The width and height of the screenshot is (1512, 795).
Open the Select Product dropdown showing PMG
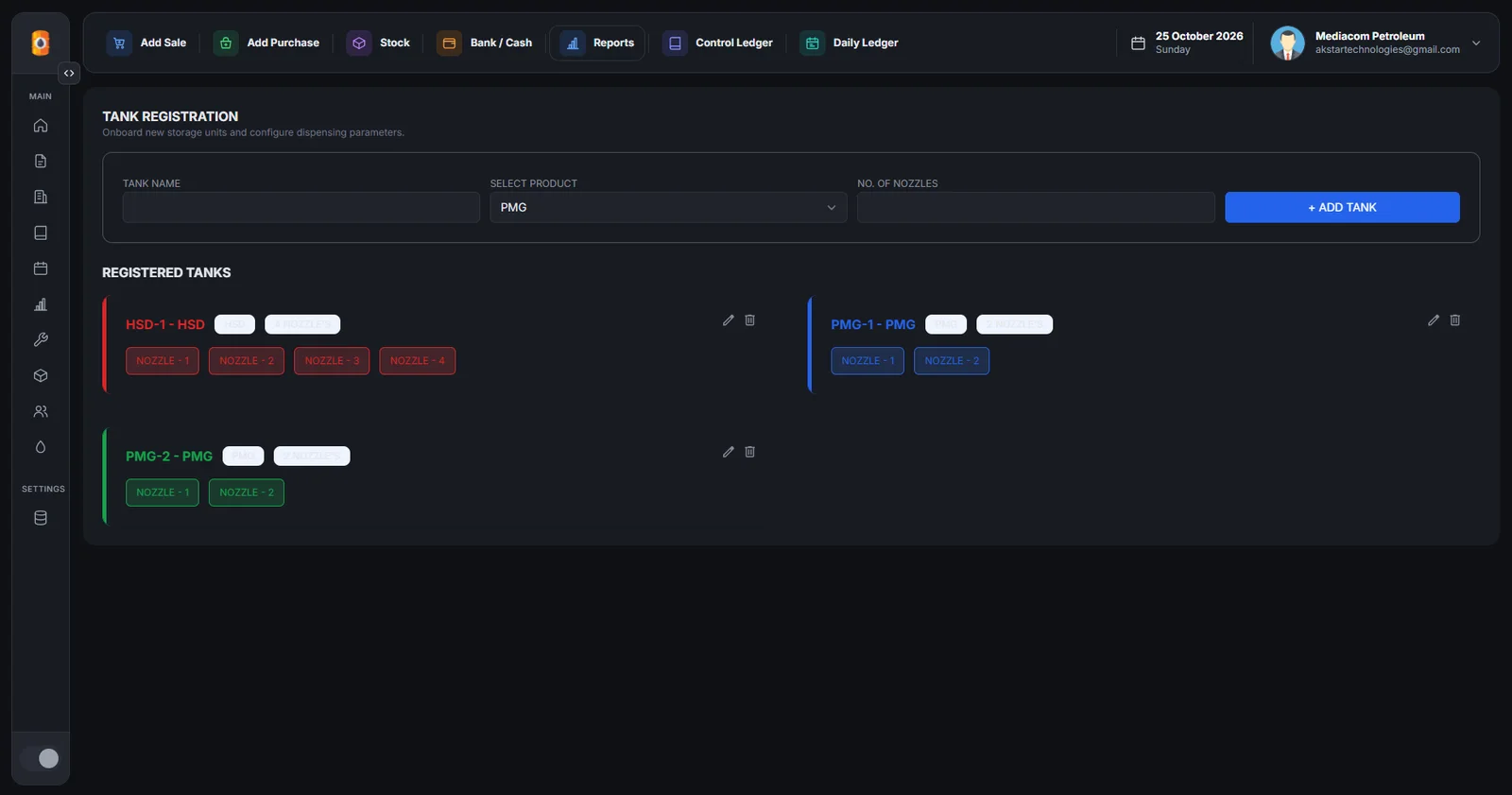click(x=668, y=207)
